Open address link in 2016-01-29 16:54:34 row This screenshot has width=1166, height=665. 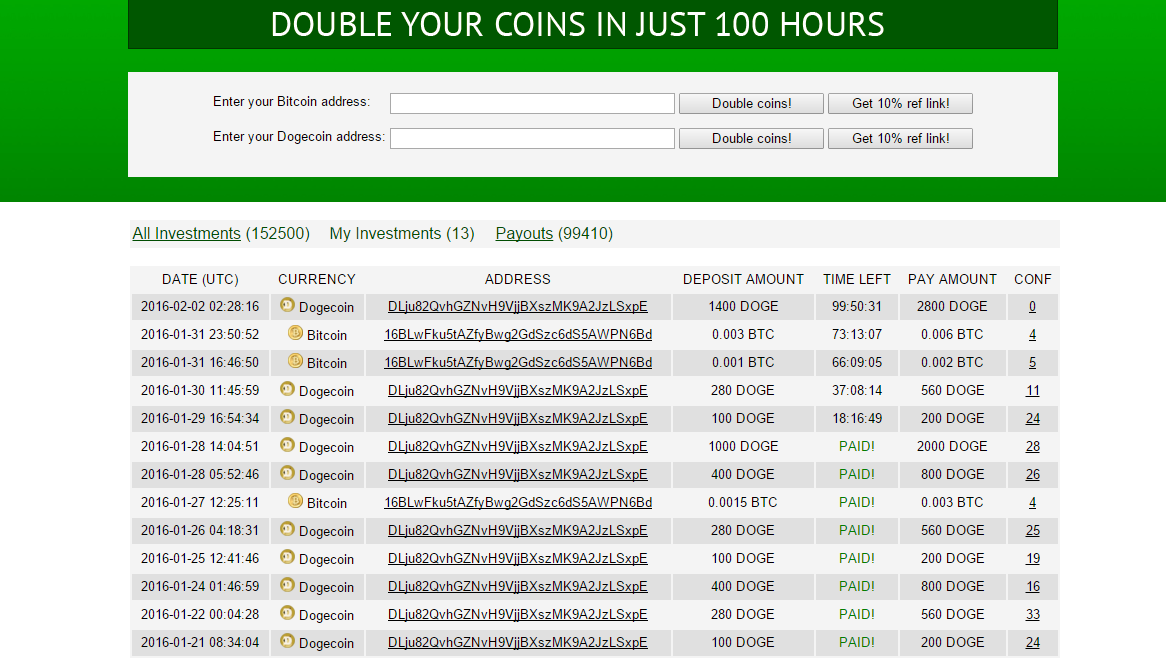coord(518,419)
